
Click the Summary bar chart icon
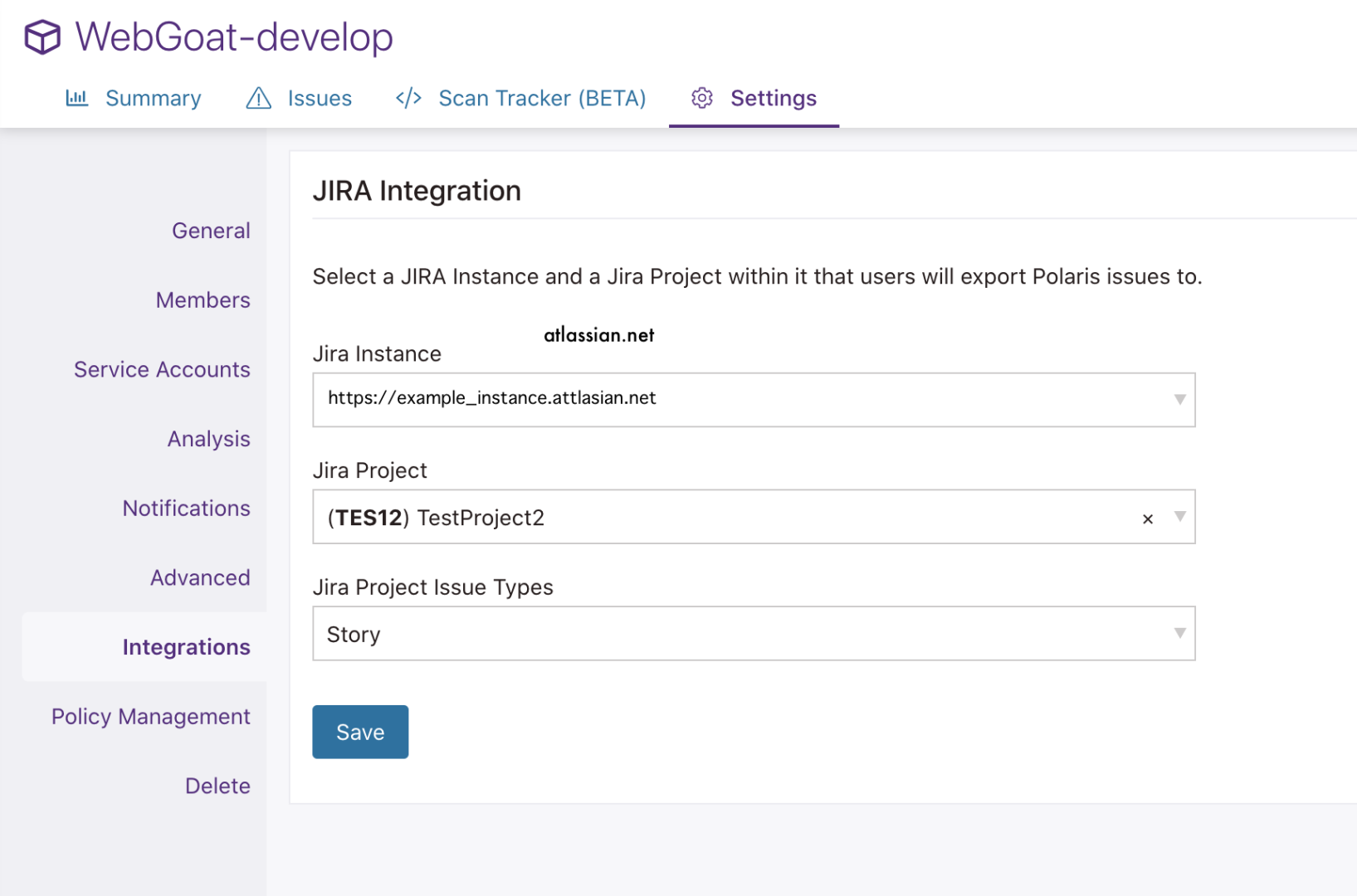pos(77,98)
